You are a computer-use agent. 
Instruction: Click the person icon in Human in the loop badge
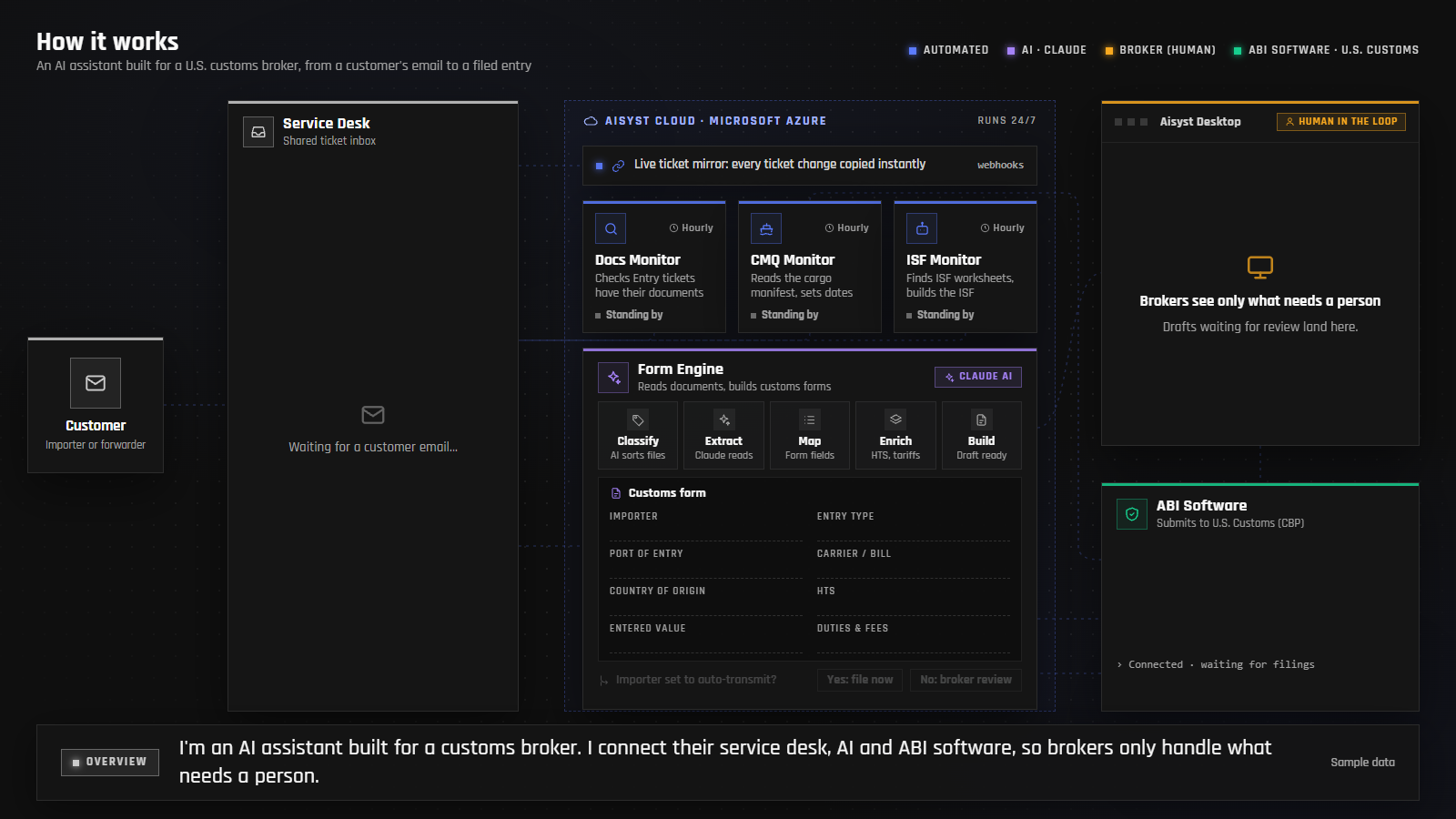[x=1289, y=122]
